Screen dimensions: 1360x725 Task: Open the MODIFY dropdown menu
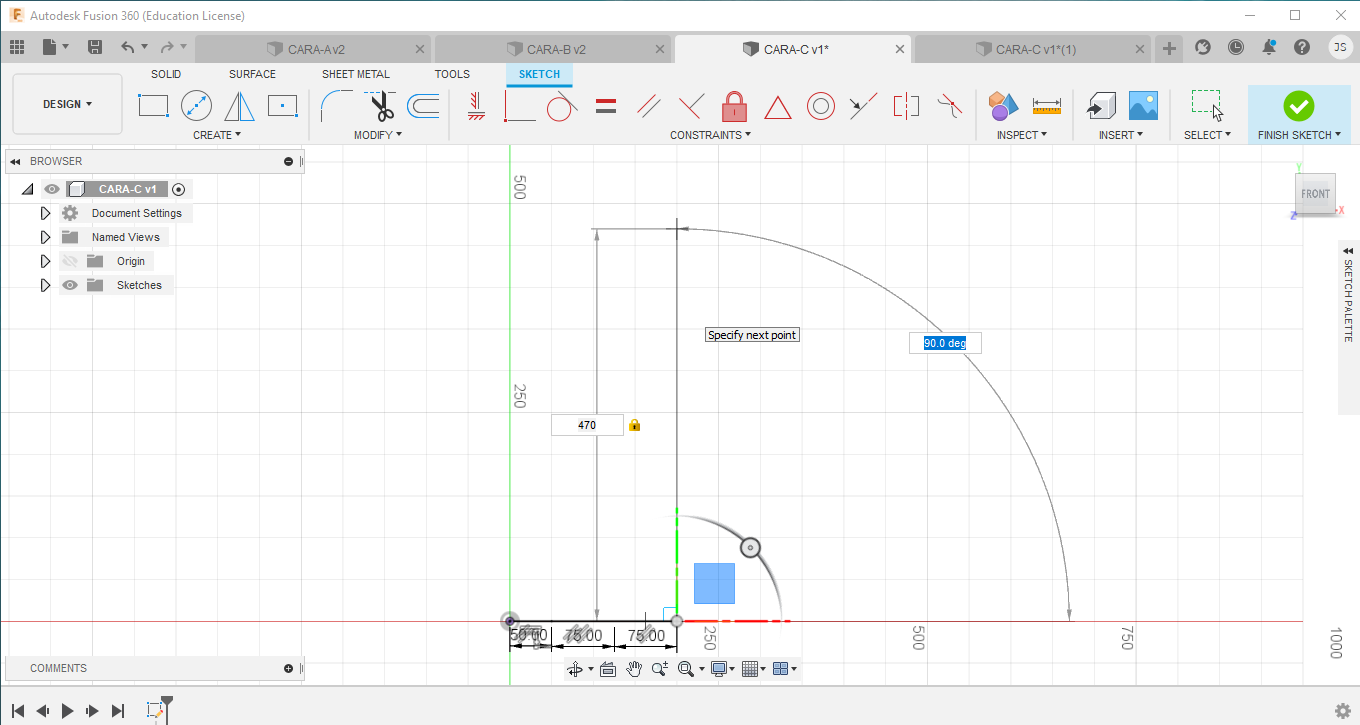pos(378,135)
